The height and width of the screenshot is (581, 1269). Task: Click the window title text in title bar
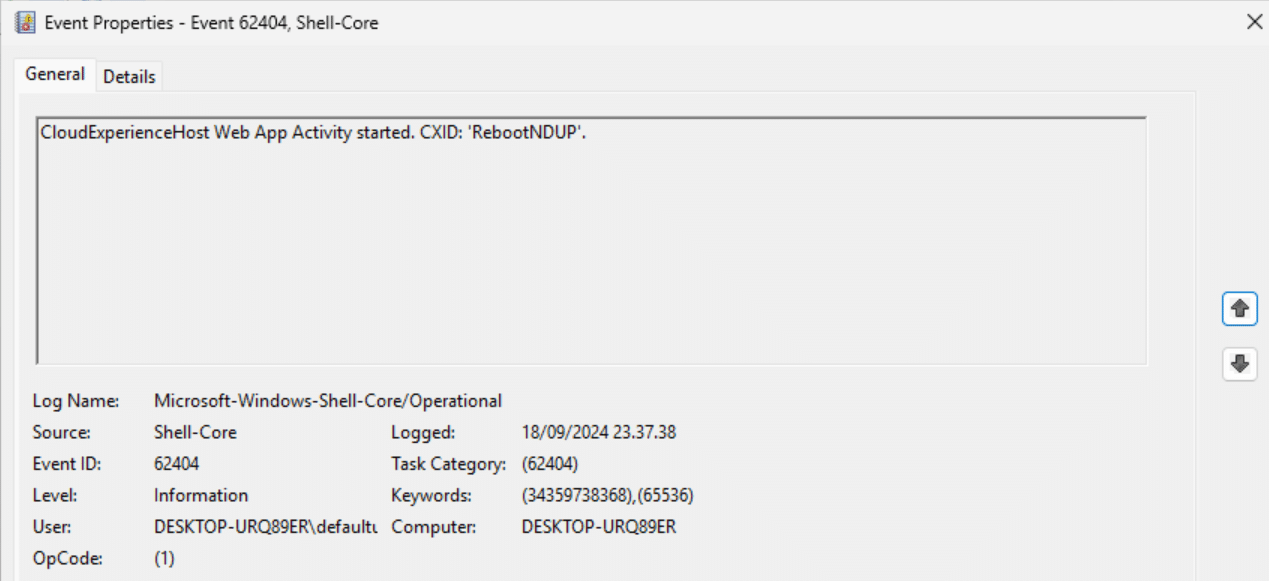point(211,22)
